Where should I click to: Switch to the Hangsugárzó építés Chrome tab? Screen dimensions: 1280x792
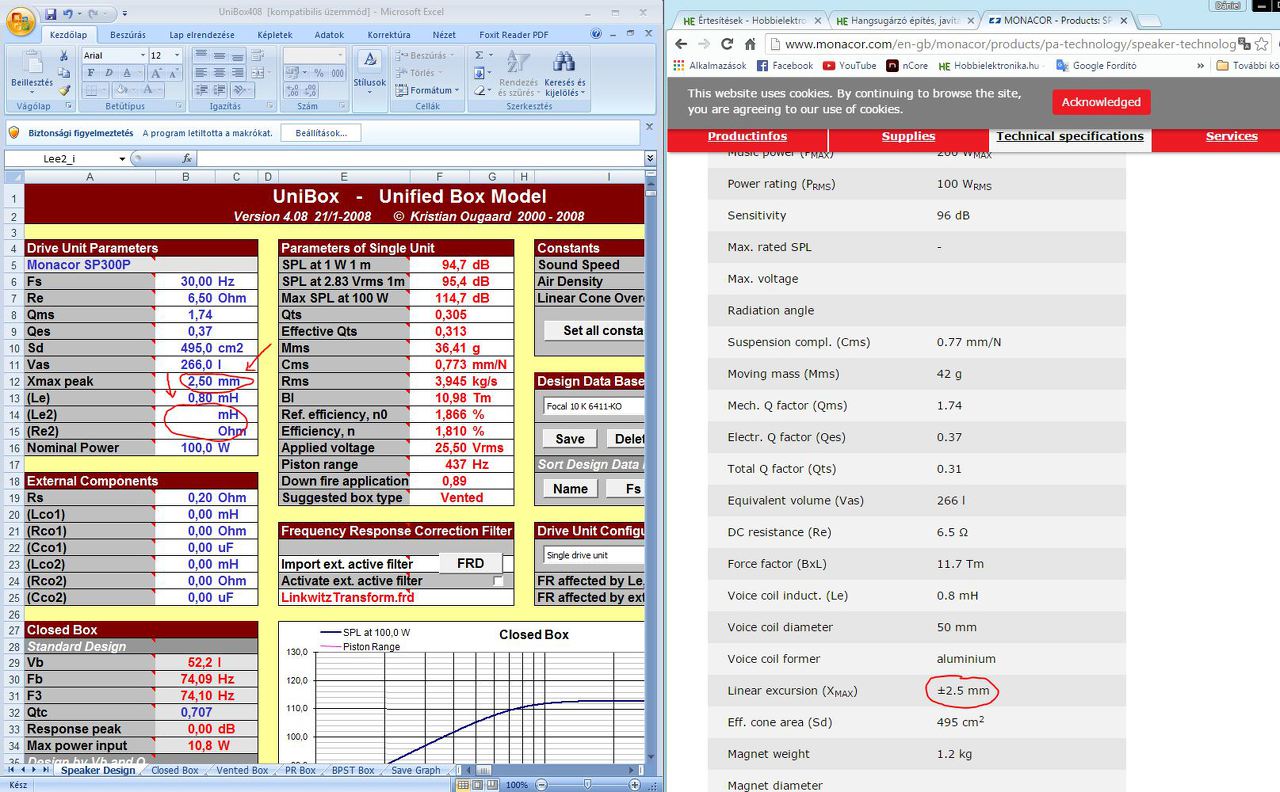tap(903, 20)
